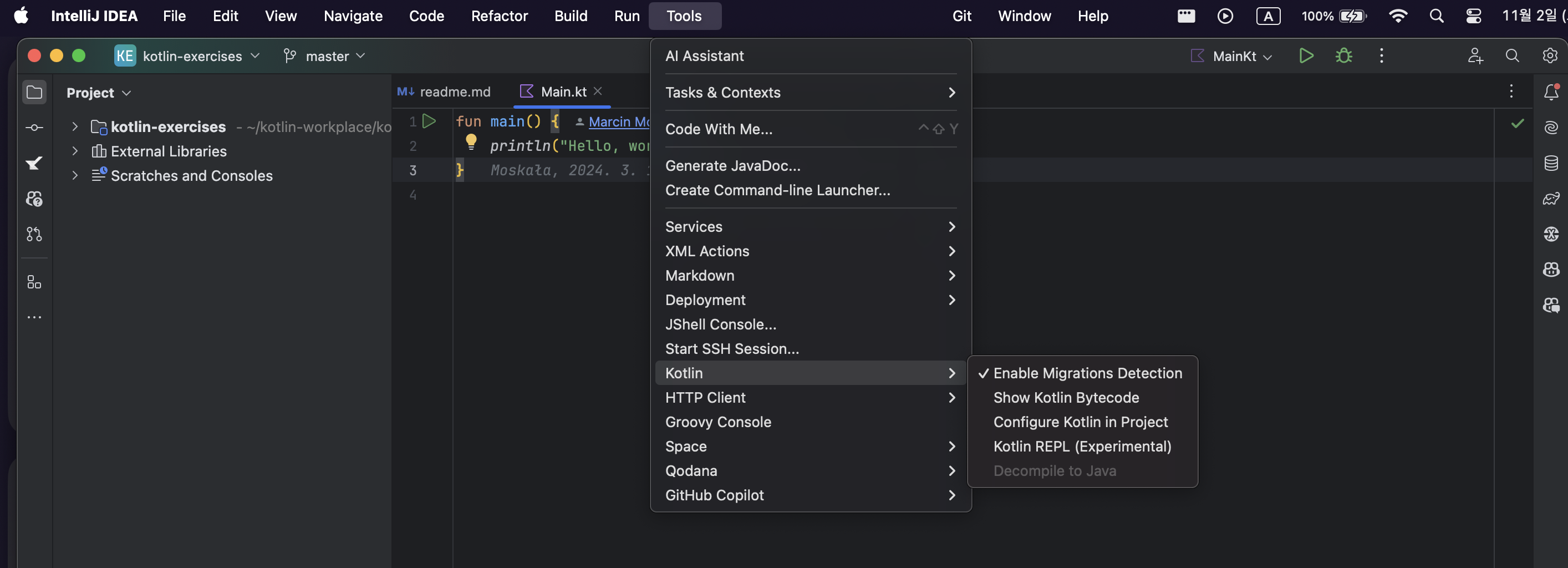Open the Deployment submenu
Viewport: 1568px width, 568px height.
click(x=810, y=300)
